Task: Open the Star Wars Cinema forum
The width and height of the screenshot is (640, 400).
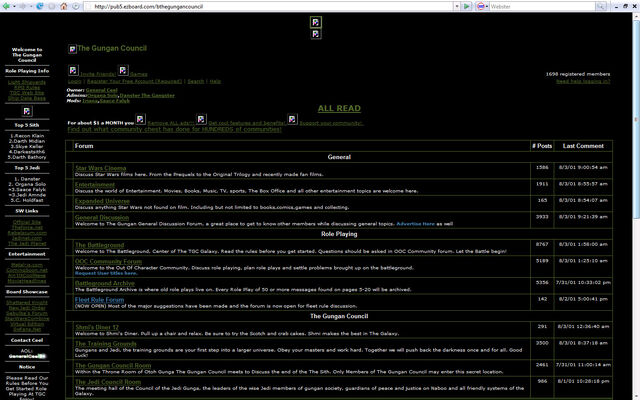Action: click(x=100, y=168)
